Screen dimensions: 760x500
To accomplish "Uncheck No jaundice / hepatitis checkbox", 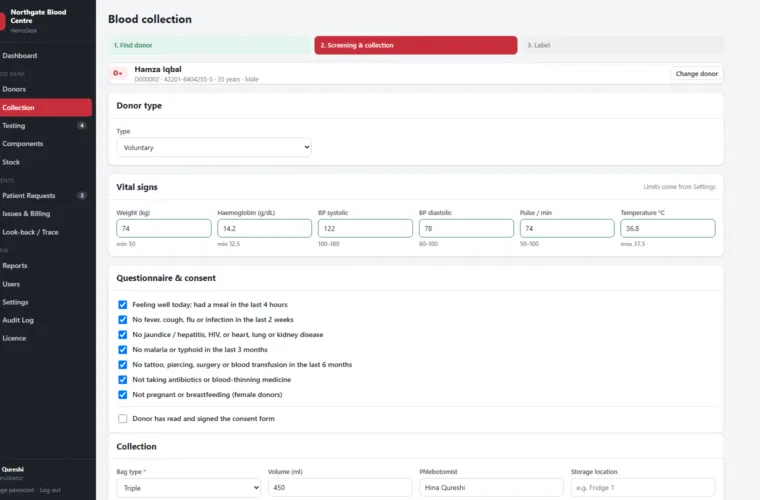I will pos(123,334).
